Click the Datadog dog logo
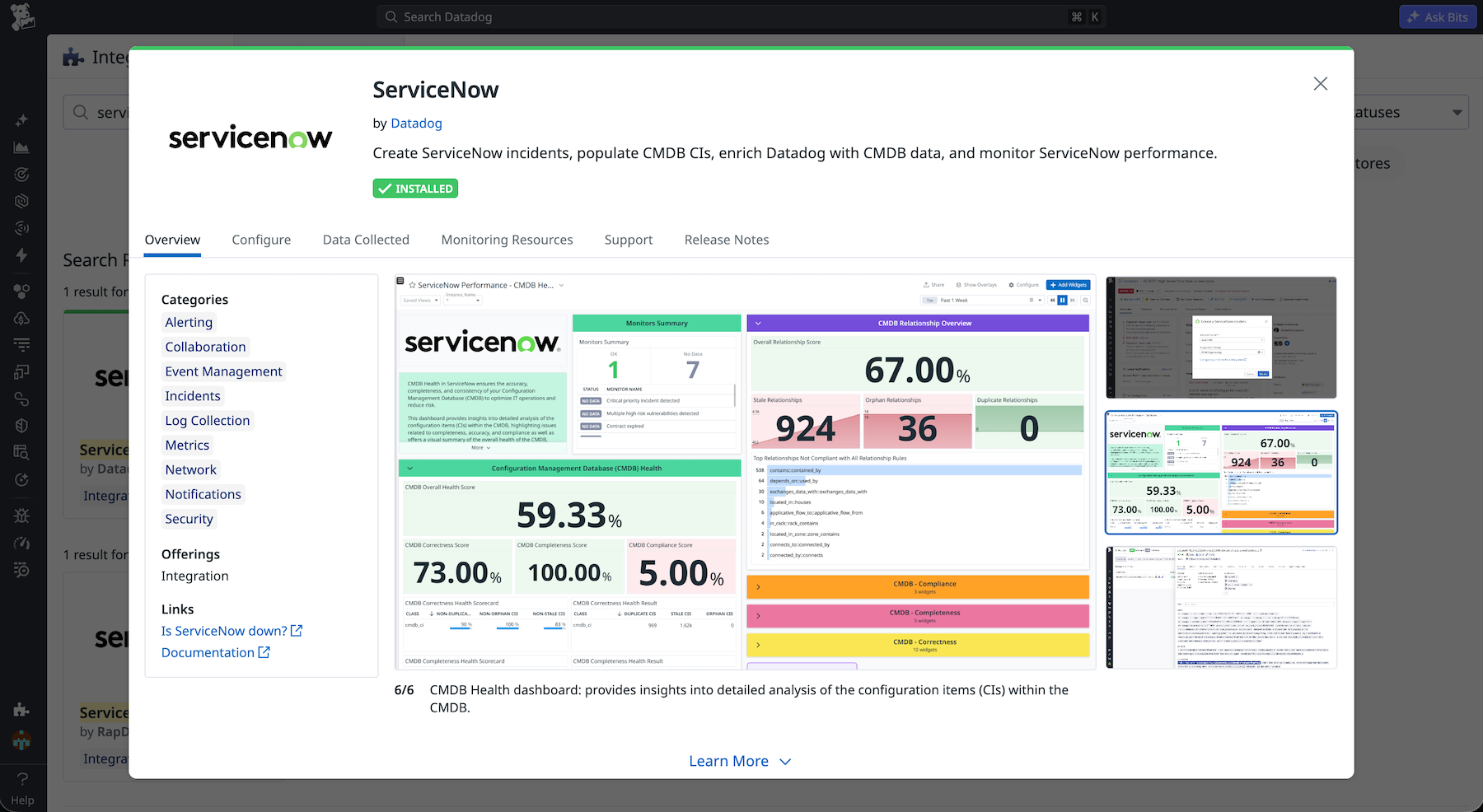 (x=22, y=16)
